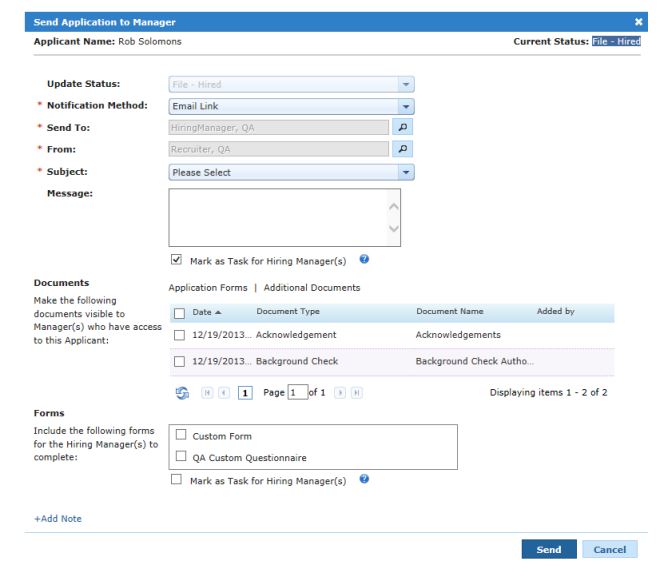The height and width of the screenshot is (578, 671).
Task: Click the From field search magnifier icon
Action: (x=402, y=149)
